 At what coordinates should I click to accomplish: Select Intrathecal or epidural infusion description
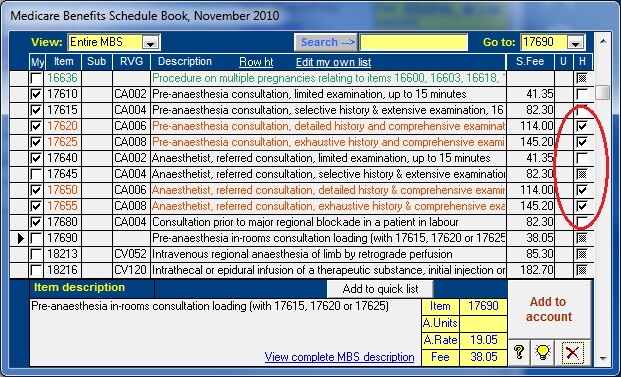[328, 270]
